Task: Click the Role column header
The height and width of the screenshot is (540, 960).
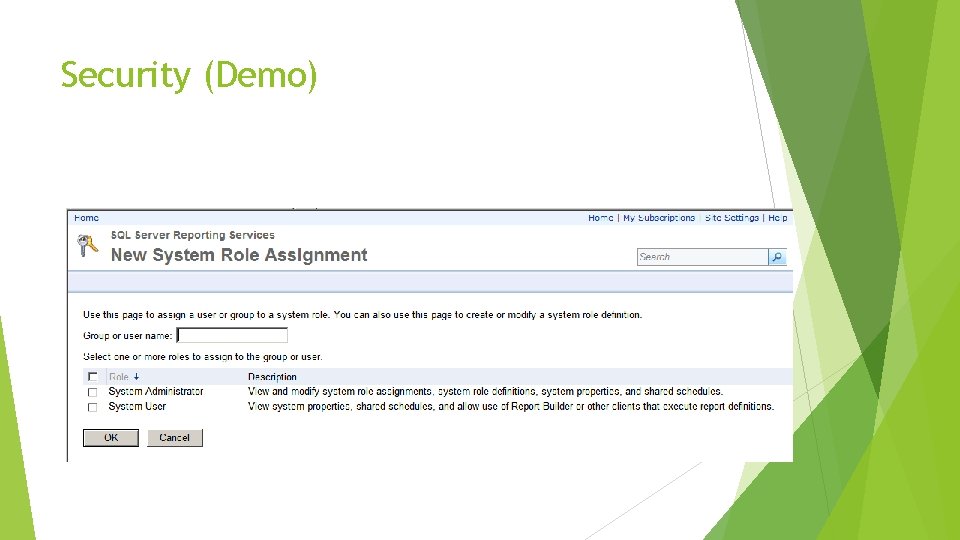Action: (x=119, y=377)
